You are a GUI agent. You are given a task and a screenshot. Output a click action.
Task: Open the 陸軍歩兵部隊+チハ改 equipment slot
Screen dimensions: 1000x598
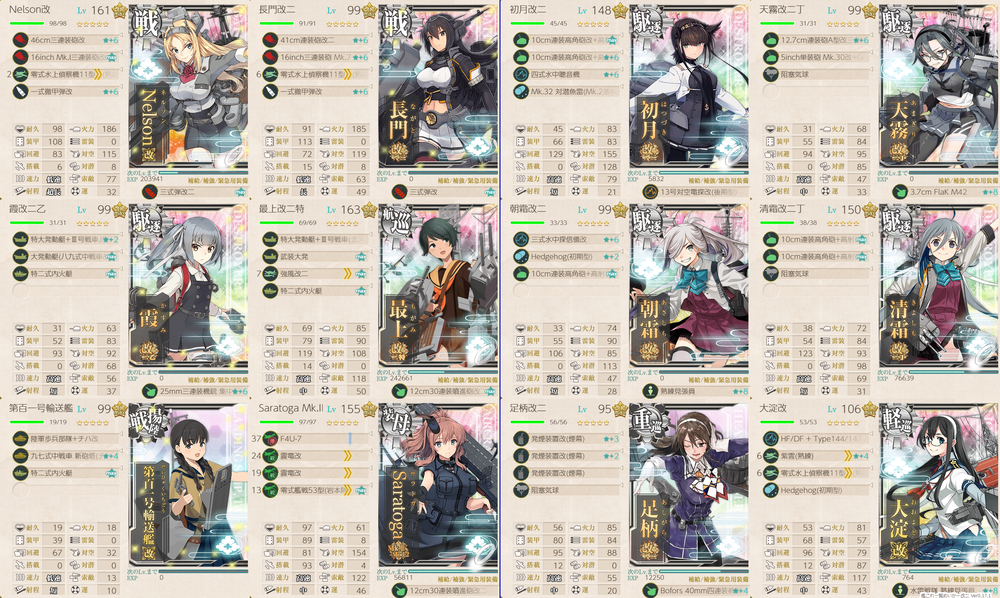[x=66, y=439]
